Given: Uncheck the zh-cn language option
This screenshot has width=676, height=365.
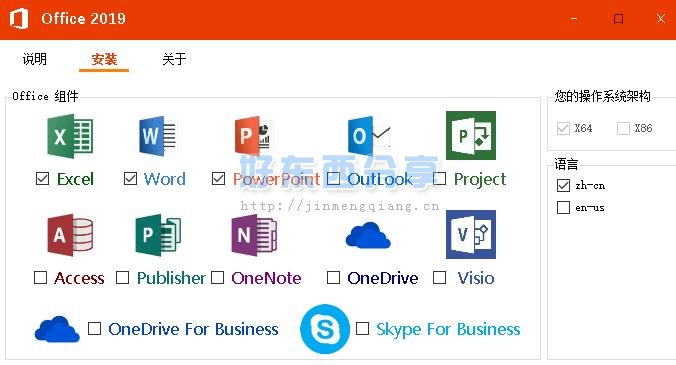Looking at the screenshot, I should (x=563, y=185).
